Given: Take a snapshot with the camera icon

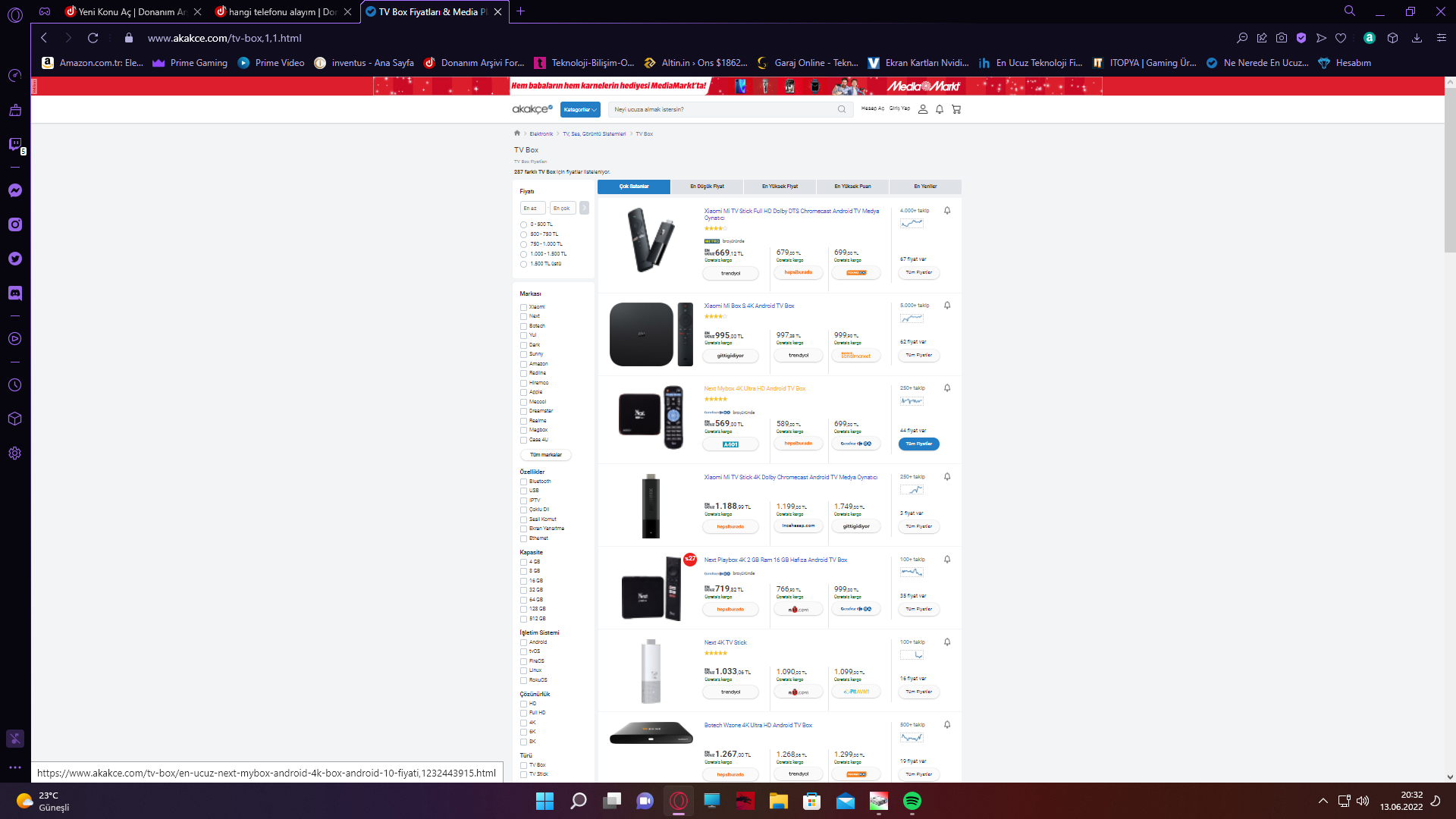Looking at the screenshot, I should [x=1282, y=38].
